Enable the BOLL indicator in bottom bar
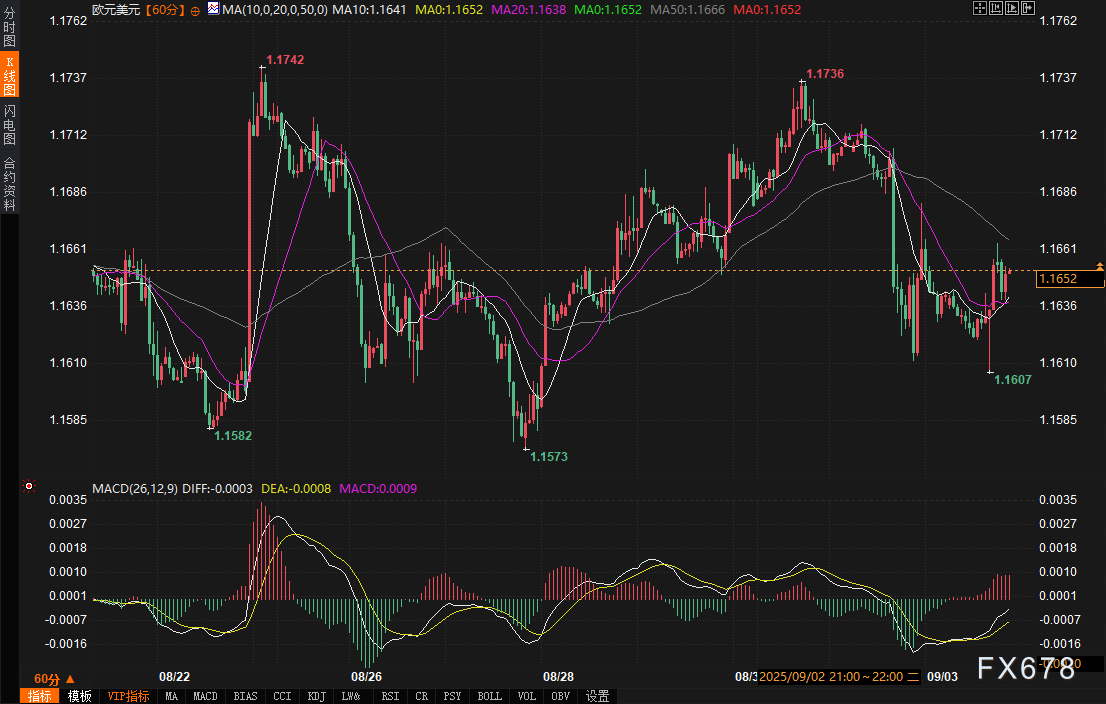 (x=489, y=696)
